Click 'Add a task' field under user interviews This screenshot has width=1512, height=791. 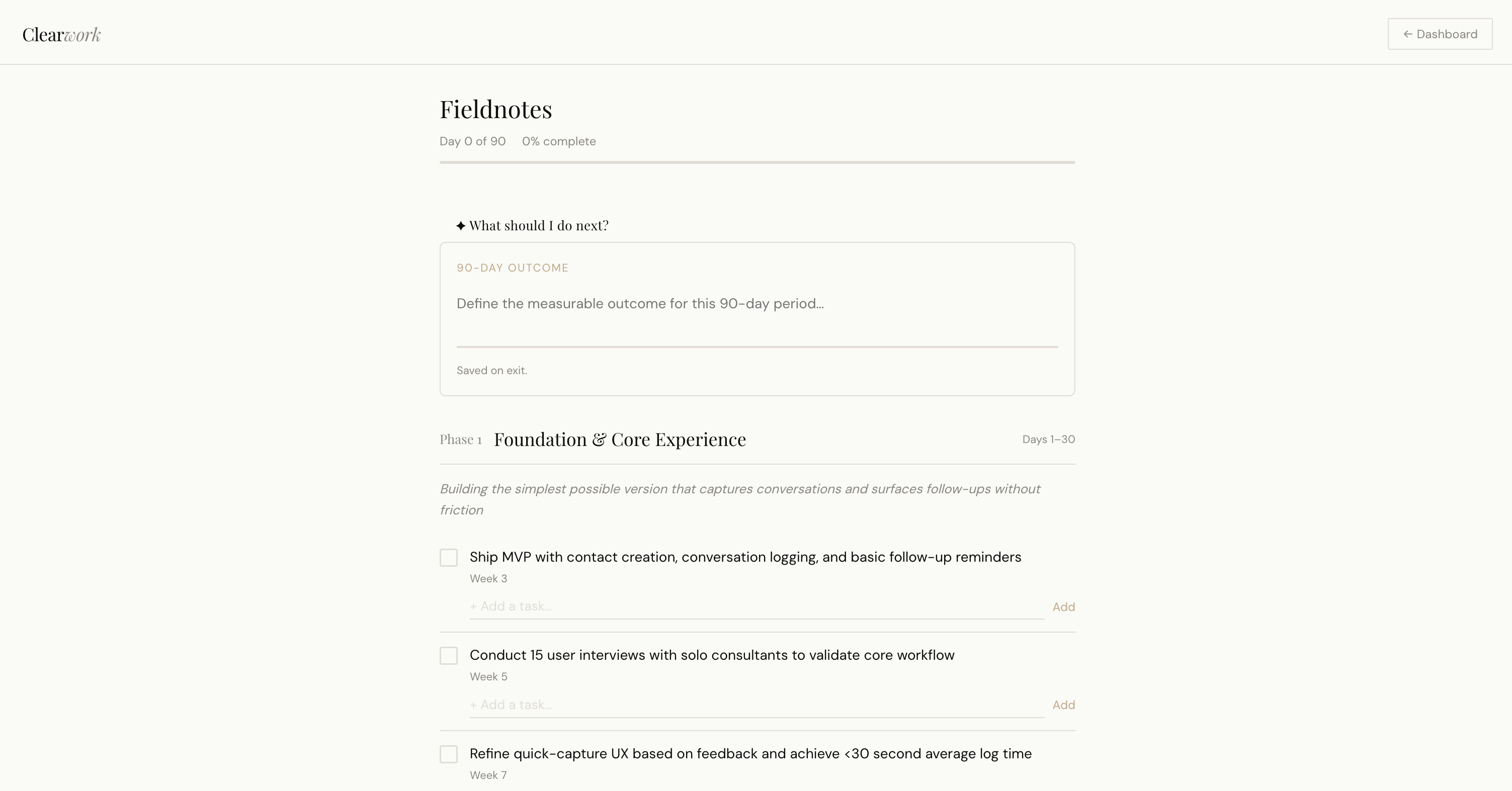[757, 705]
